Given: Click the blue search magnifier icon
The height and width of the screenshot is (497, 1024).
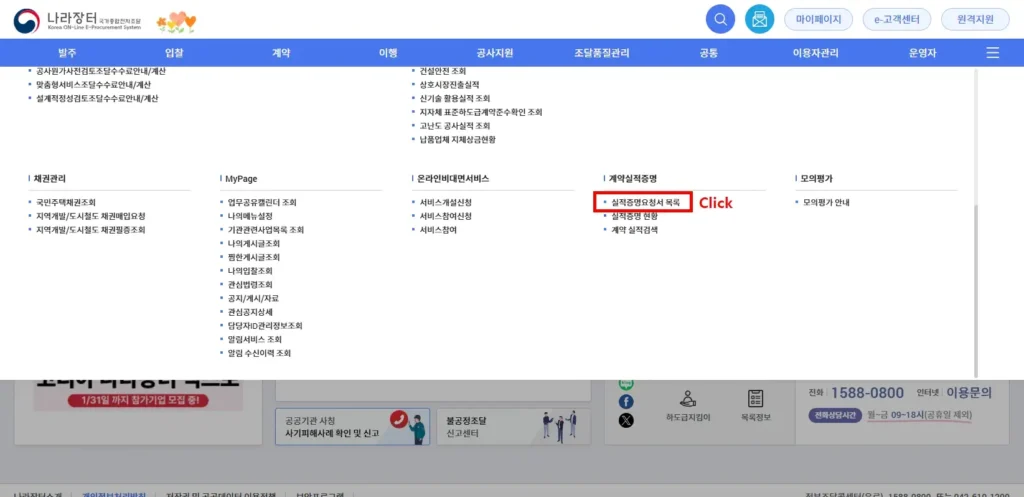Looking at the screenshot, I should (x=720, y=19).
